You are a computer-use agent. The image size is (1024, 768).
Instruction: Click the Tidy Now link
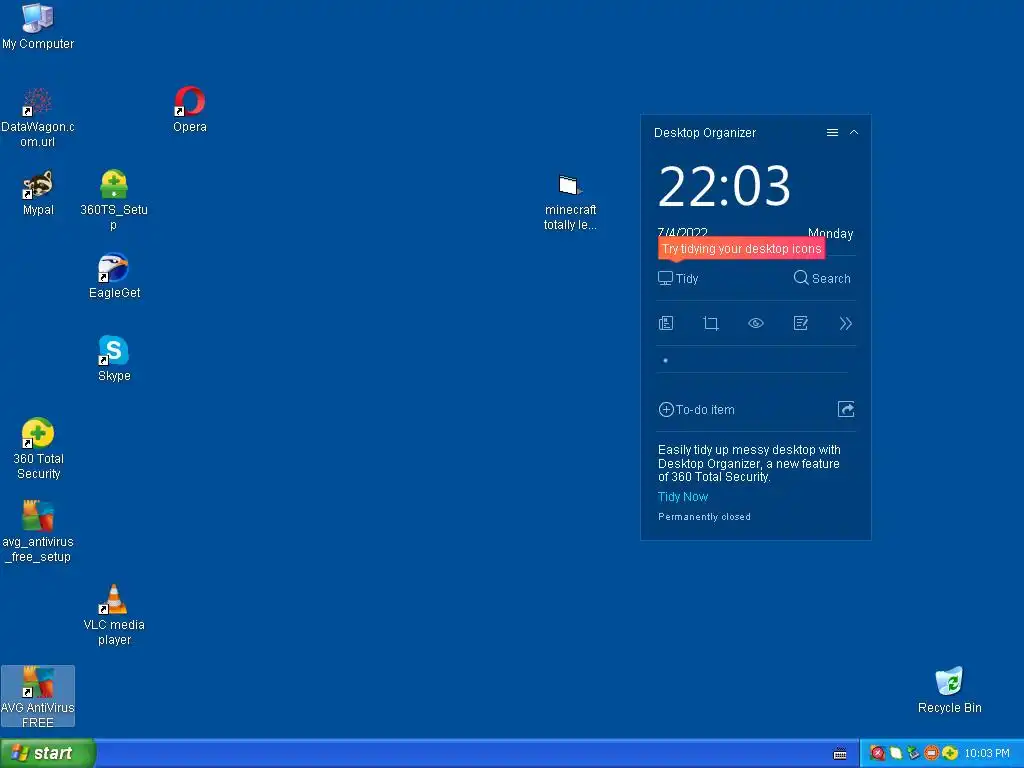(x=682, y=496)
